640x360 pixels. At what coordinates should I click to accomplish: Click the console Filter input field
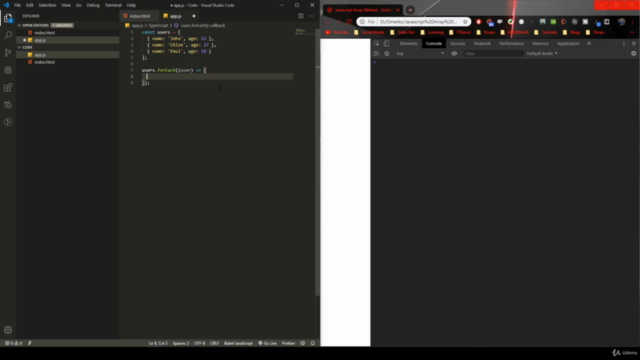(493, 53)
